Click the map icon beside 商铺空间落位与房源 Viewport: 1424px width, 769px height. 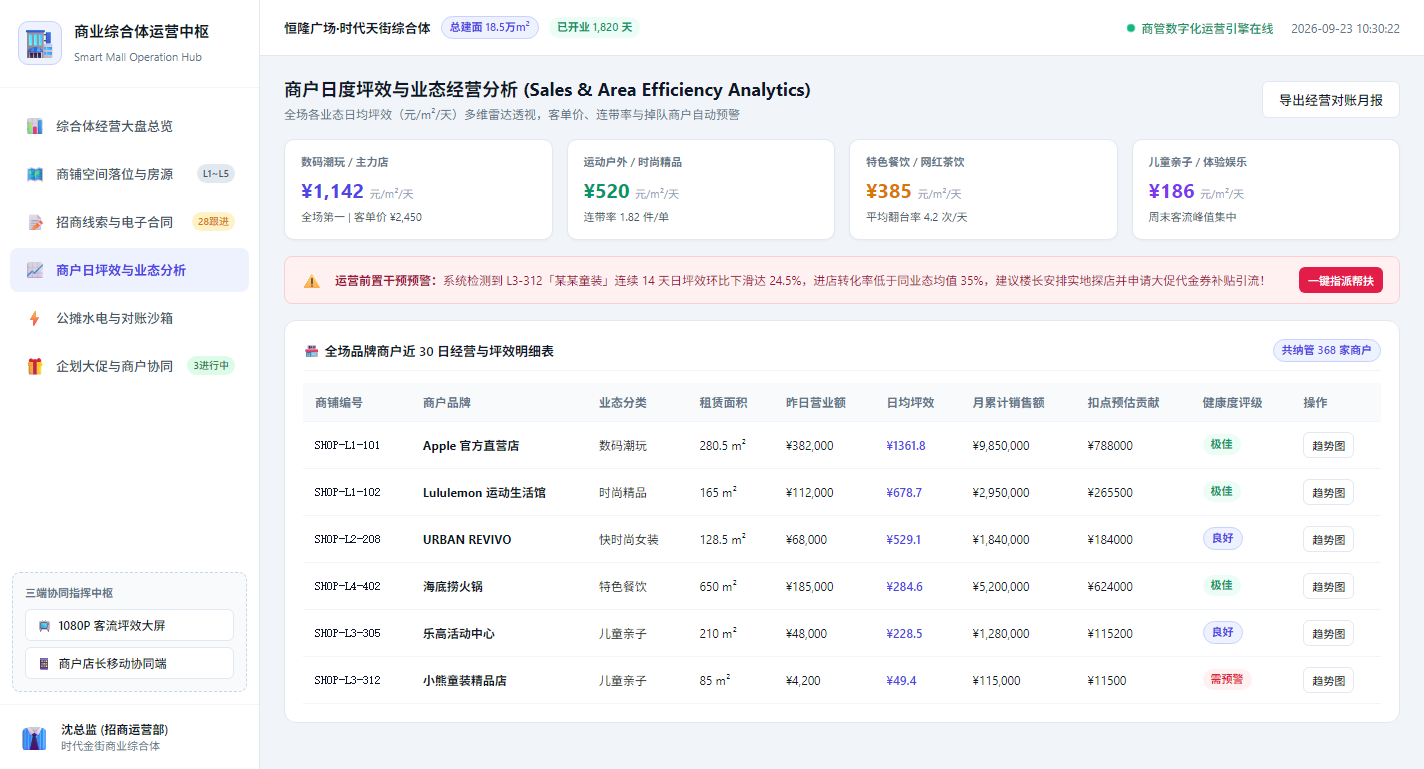(x=35, y=174)
